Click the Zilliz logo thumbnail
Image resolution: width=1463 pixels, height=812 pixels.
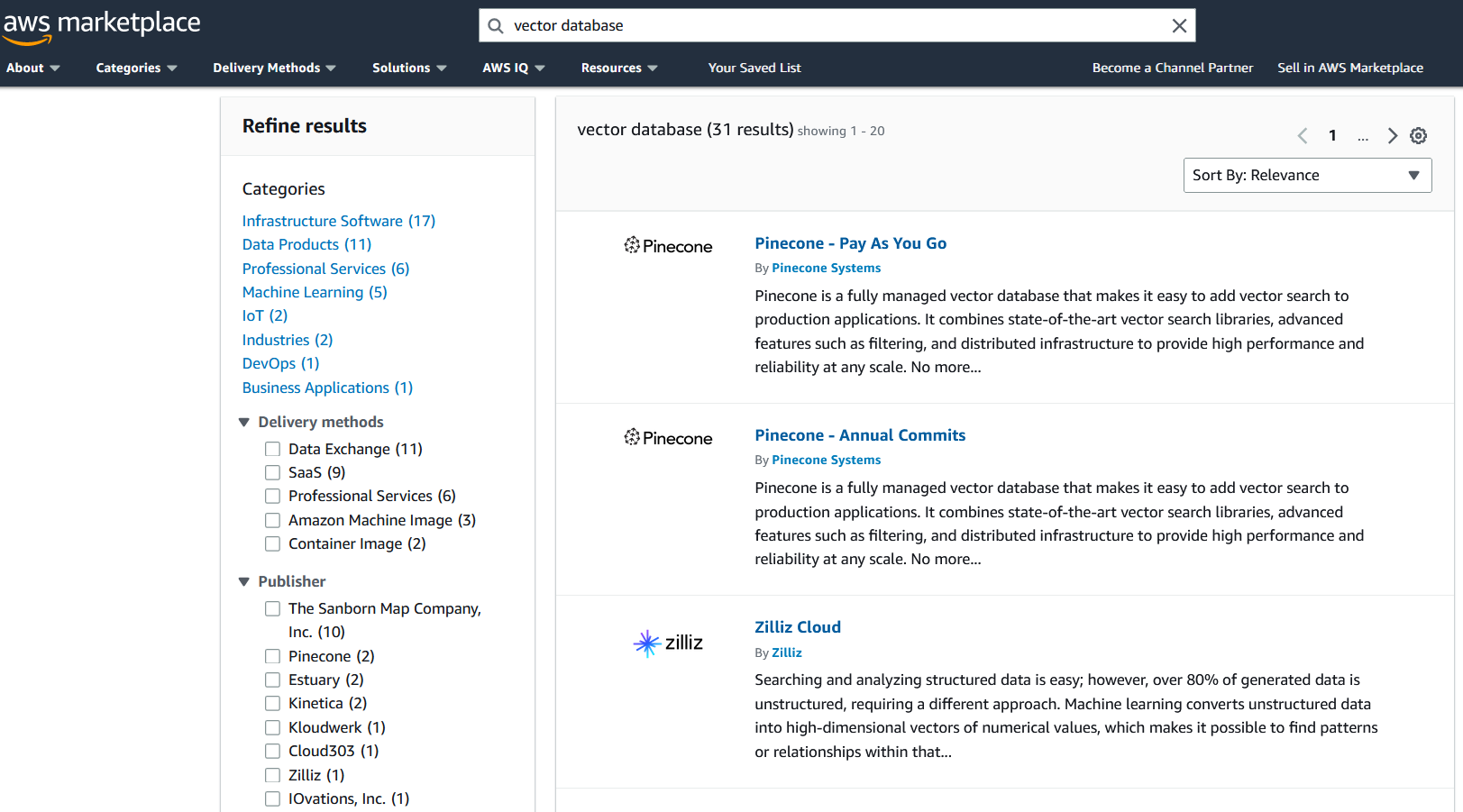point(668,643)
